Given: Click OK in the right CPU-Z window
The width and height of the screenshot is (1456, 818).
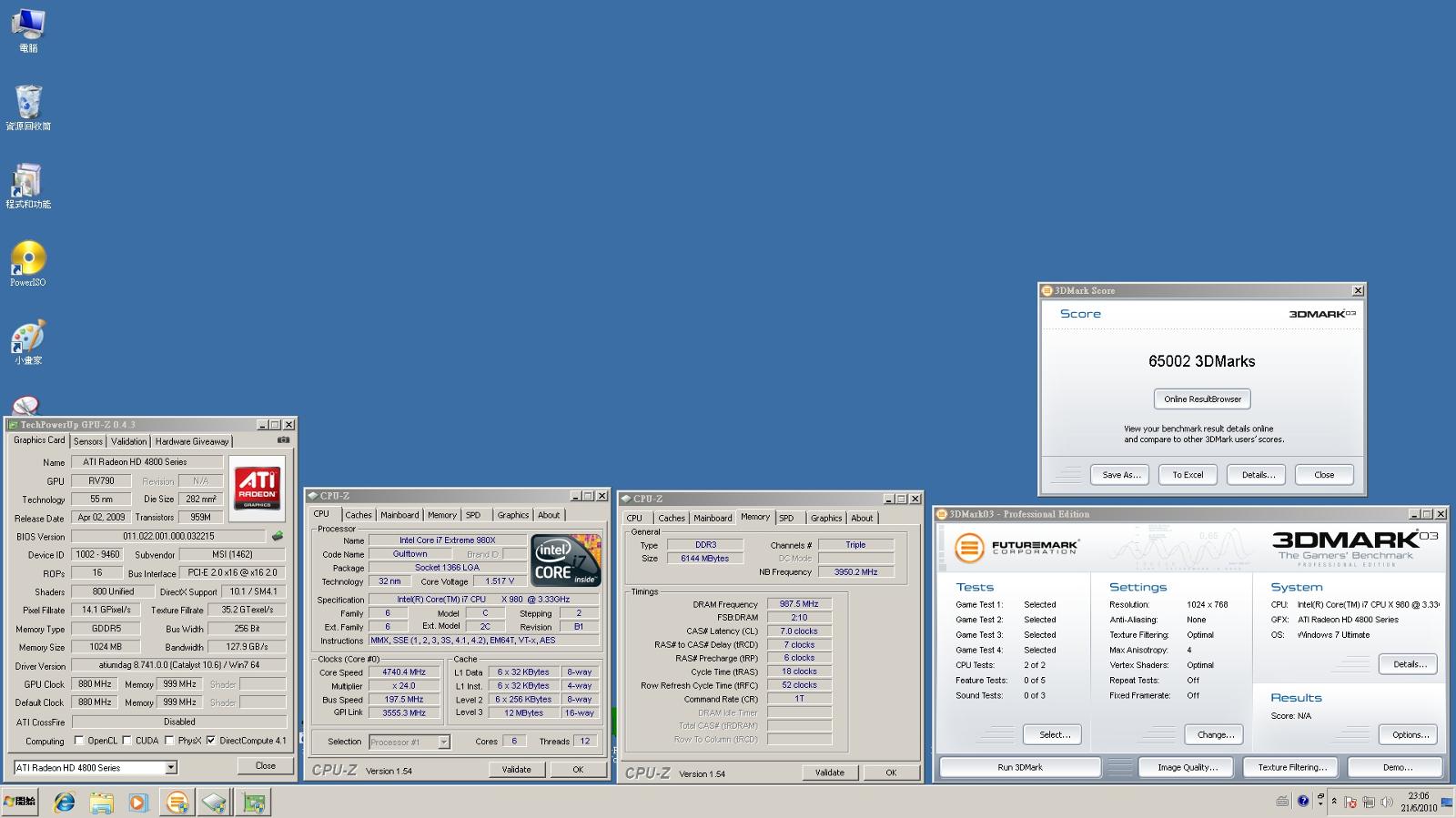Looking at the screenshot, I should click(891, 773).
